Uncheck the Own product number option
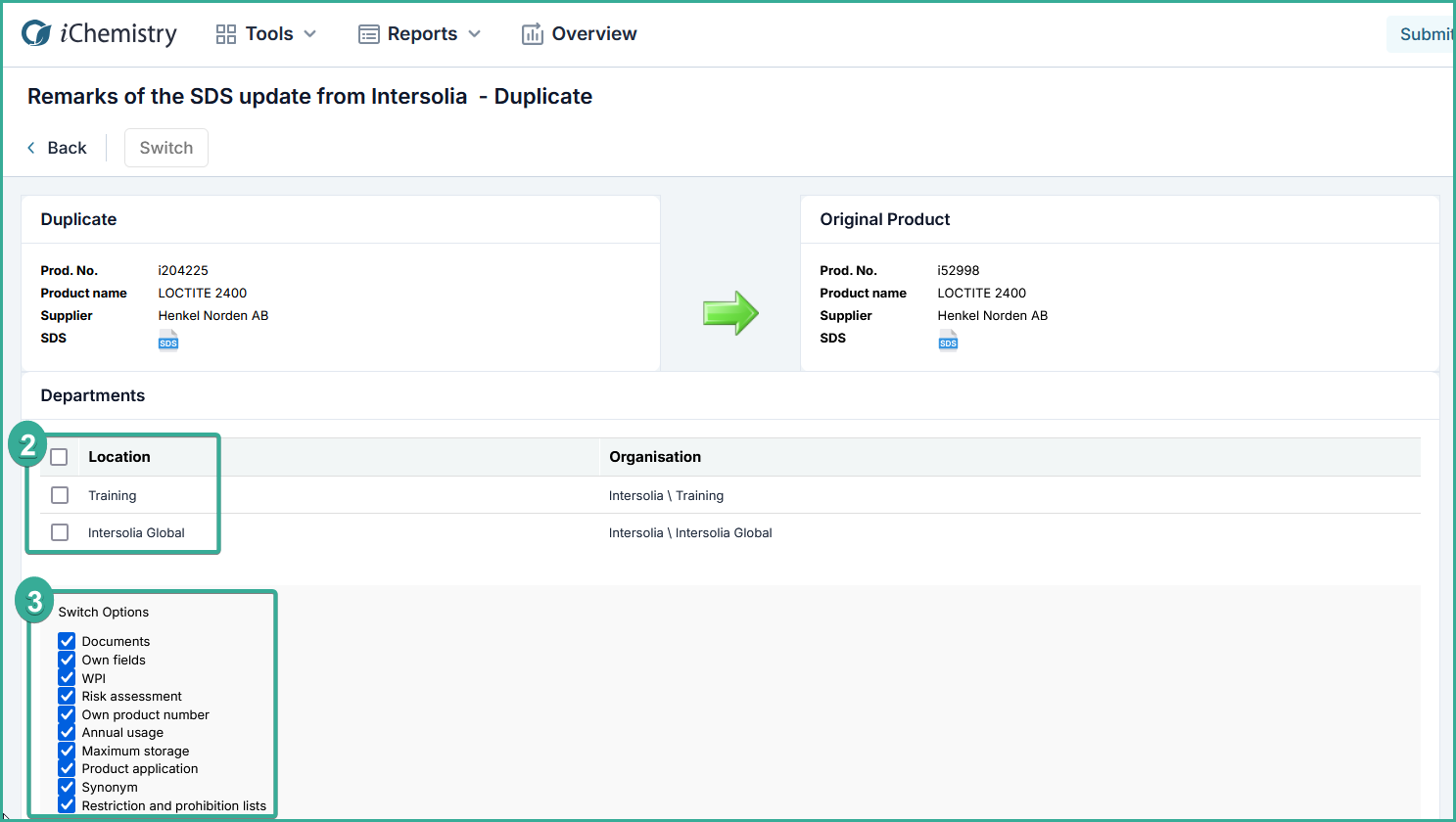1456x822 pixels. point(67,714)
